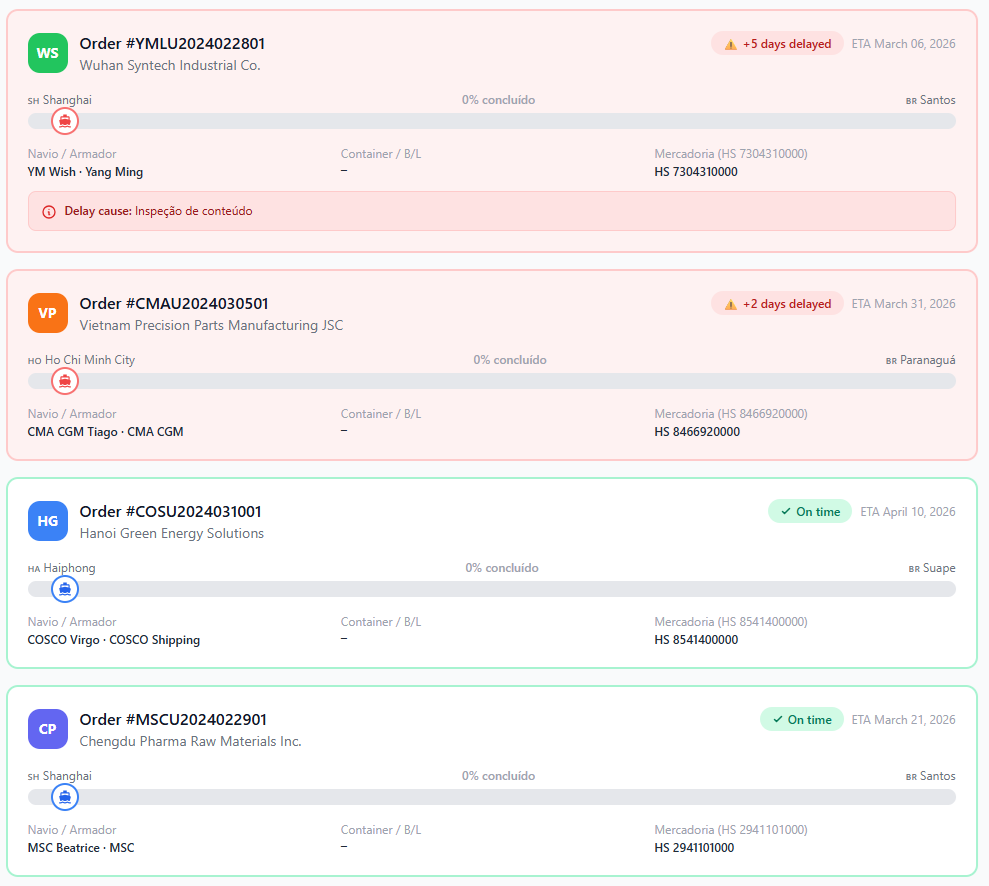Select the ship marker on Vietnam Precision shipment track
Viewport: 989px width, 886px height.
point(64,381)
